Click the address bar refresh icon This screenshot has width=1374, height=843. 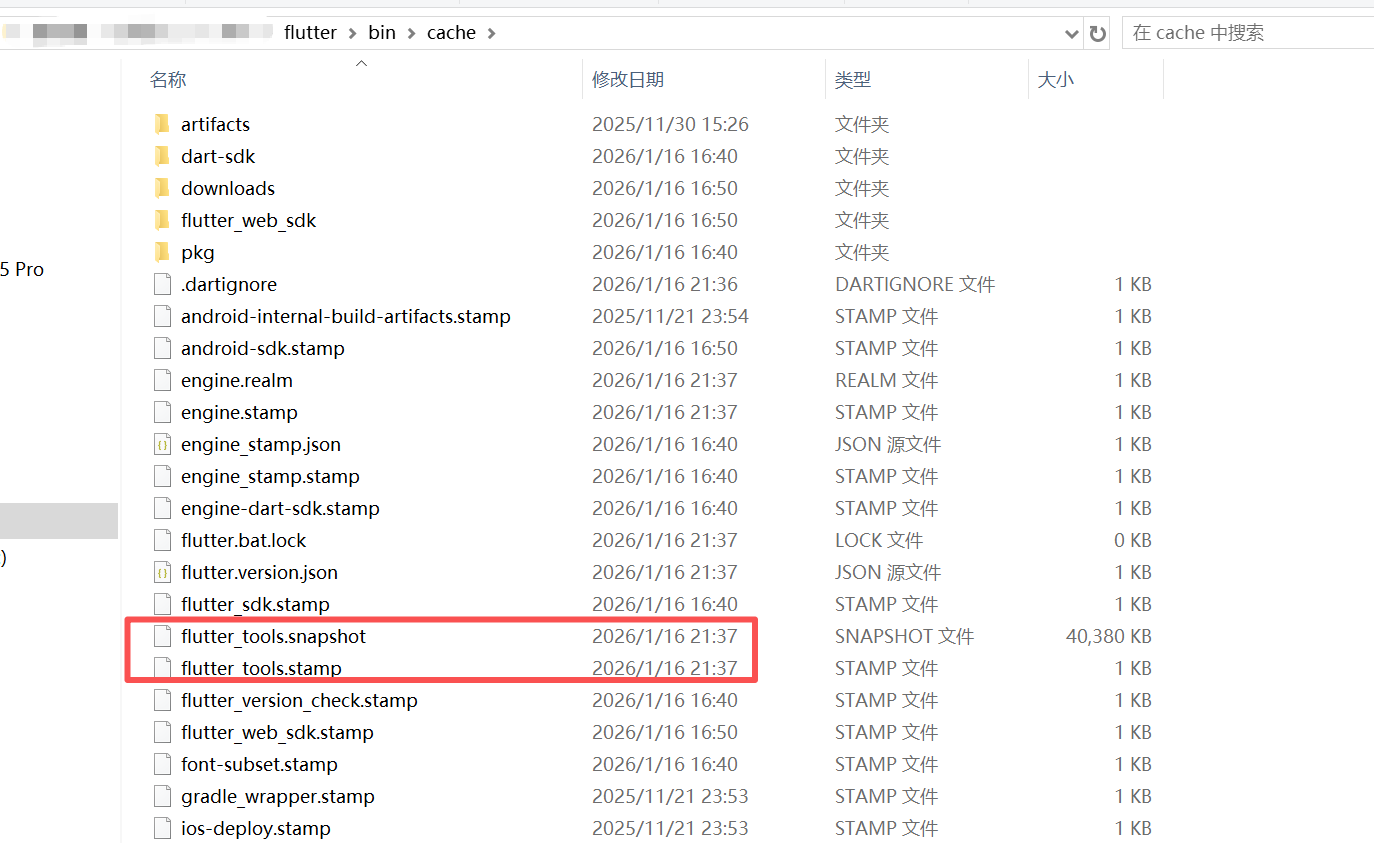click(1097, 32)
